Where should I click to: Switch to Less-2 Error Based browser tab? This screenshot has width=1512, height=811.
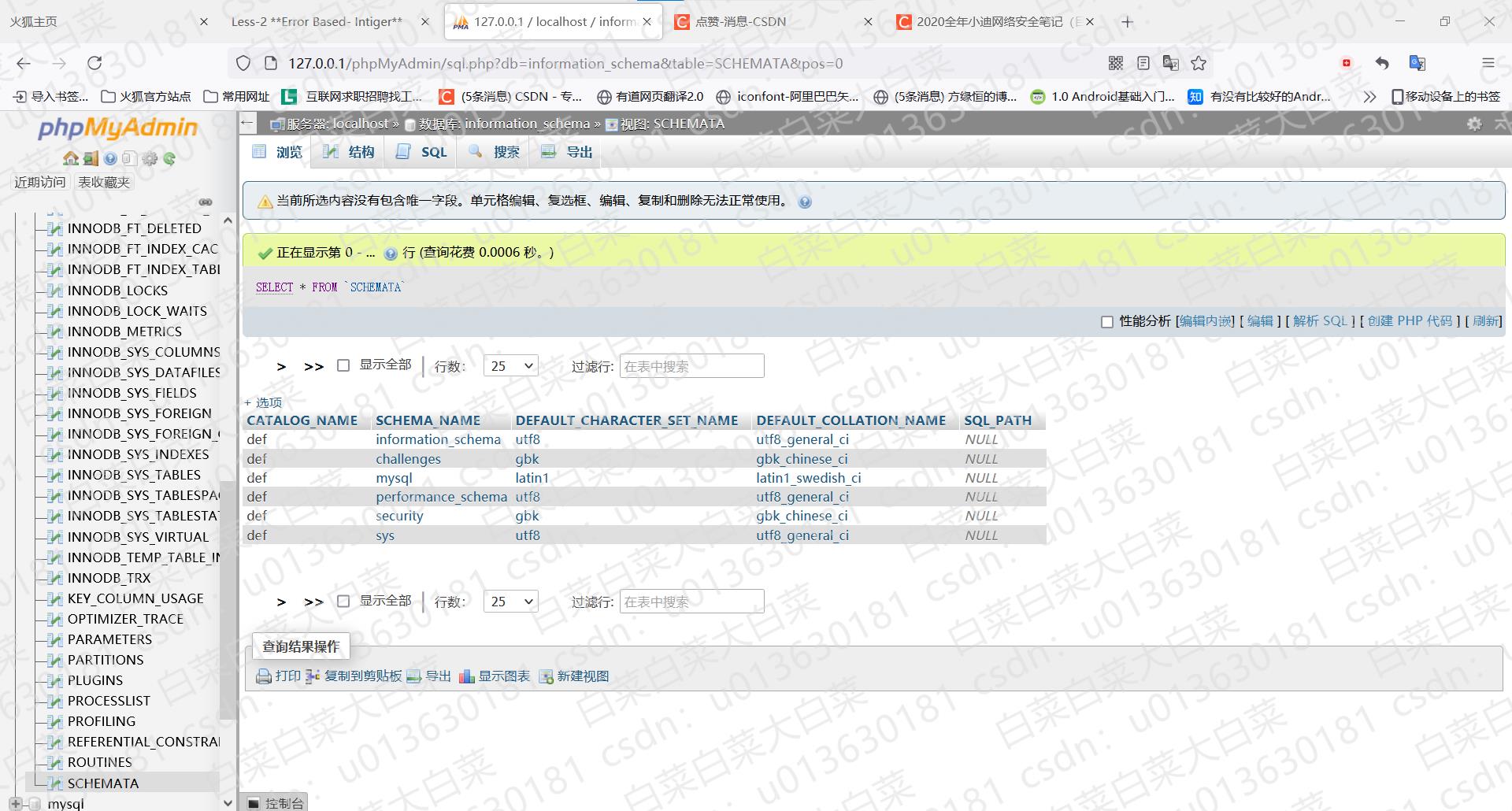(x=316, y=22)
